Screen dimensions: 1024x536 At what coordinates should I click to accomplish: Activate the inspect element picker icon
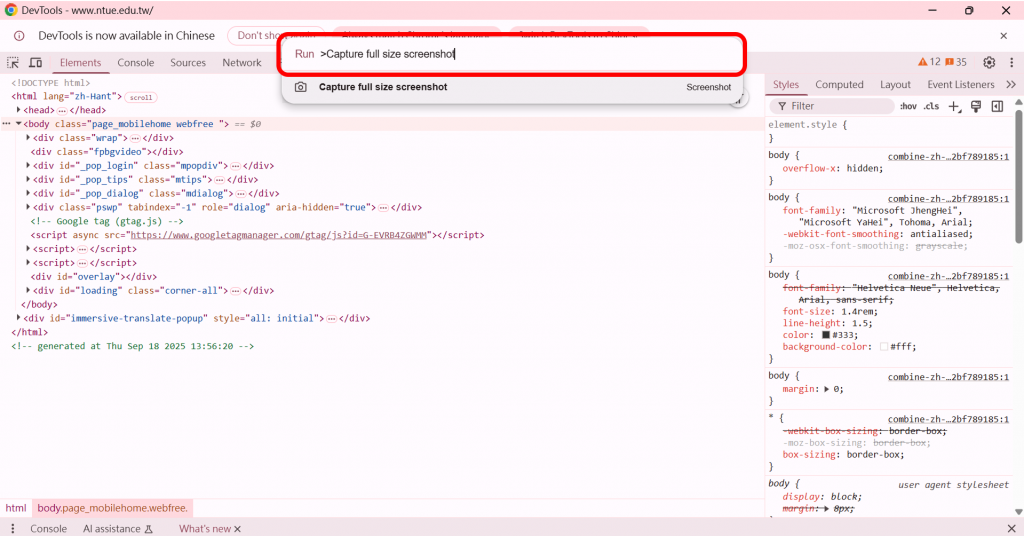pos(13,63)
